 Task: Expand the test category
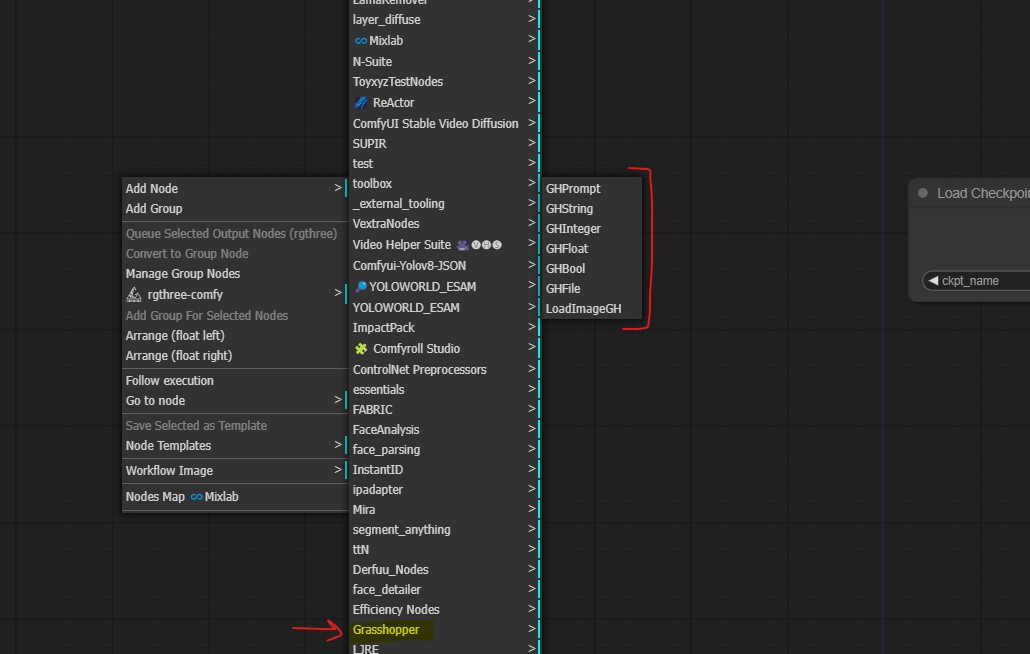444,164
